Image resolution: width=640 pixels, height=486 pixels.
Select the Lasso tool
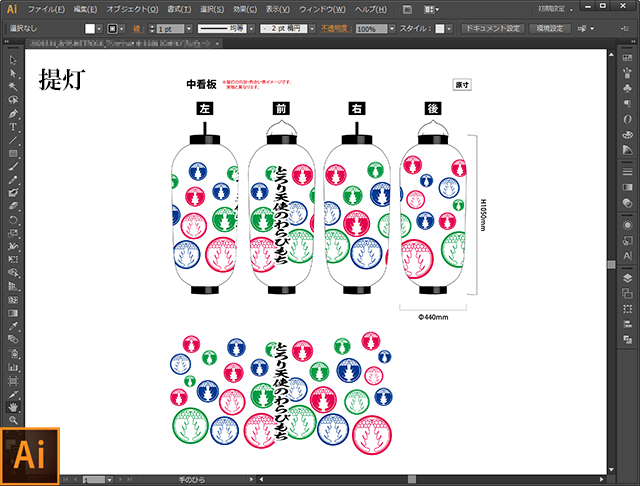pyautogui.click(x=13, y=100)
